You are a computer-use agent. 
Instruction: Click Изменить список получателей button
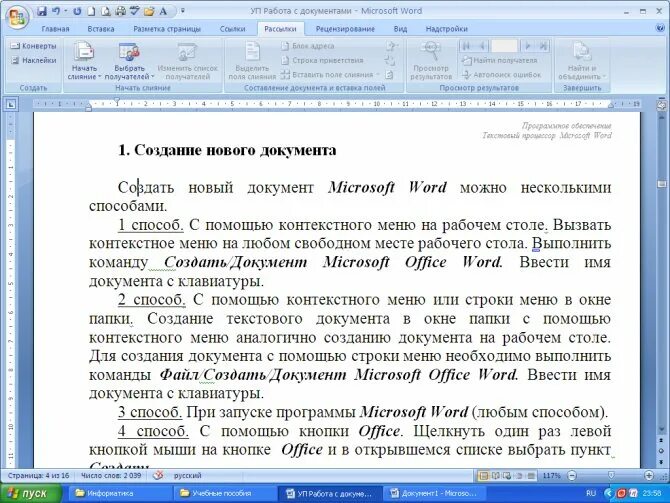coord(188,61)
